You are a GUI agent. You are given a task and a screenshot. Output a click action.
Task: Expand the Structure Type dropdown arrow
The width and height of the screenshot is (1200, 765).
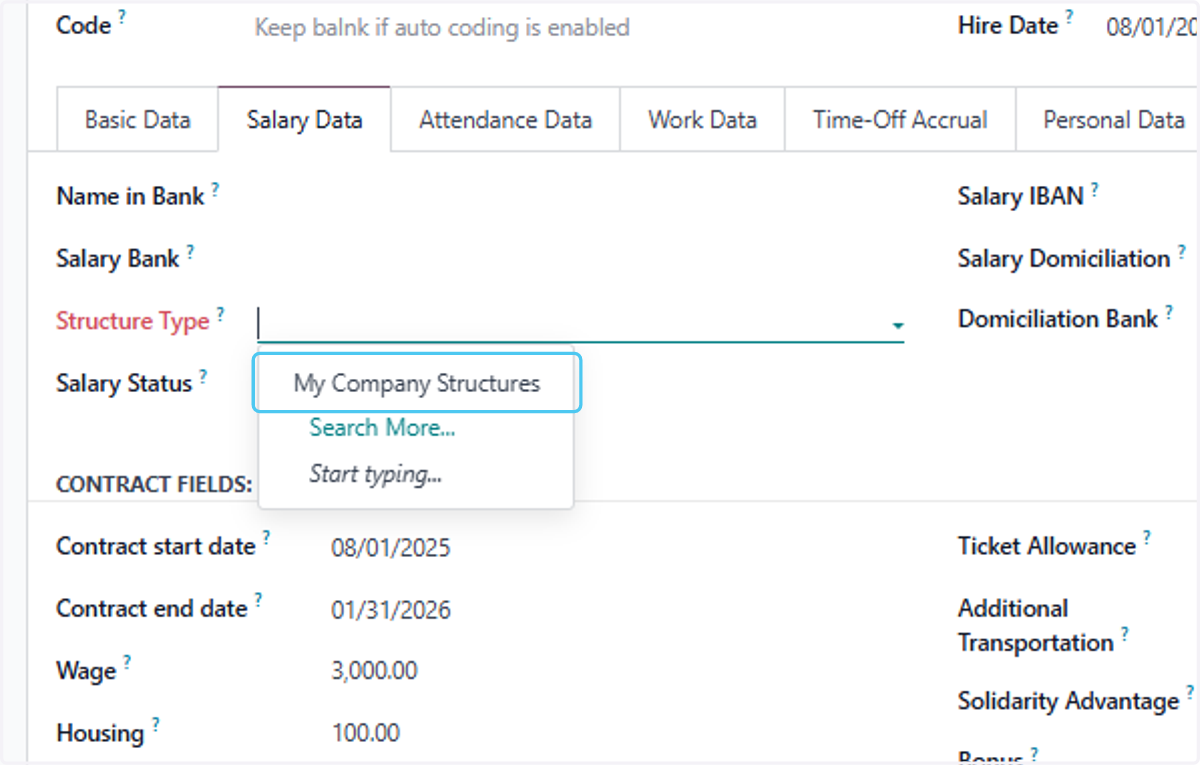pos(897,326)
